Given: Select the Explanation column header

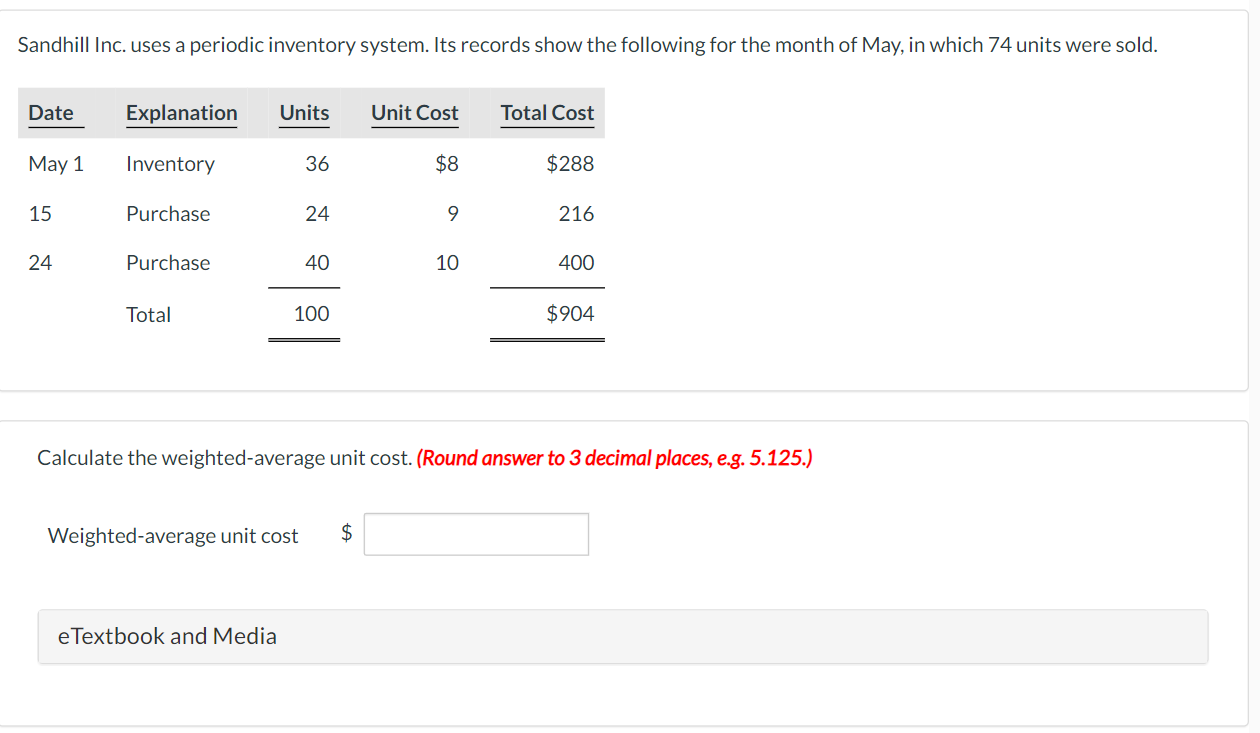Looking at the screenshot, I should (x=181, y=113).
